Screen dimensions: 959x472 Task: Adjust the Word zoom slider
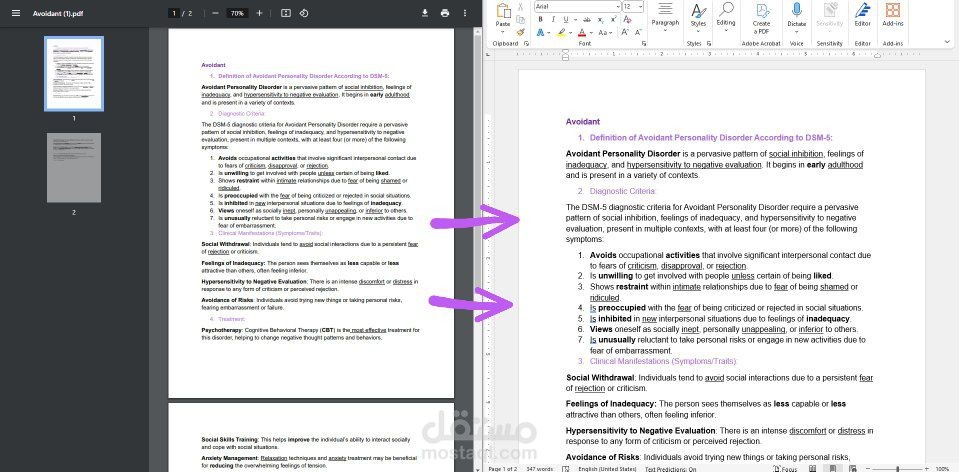[898, 469]
